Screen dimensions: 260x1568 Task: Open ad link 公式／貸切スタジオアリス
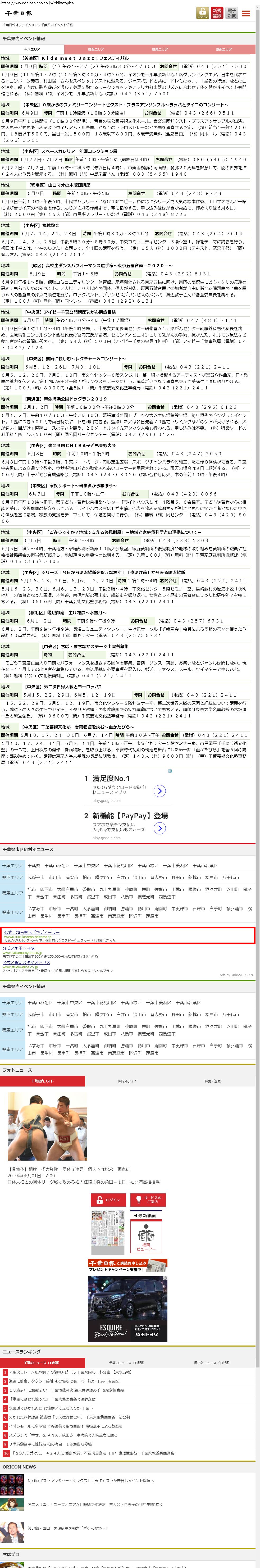point(27,962)
